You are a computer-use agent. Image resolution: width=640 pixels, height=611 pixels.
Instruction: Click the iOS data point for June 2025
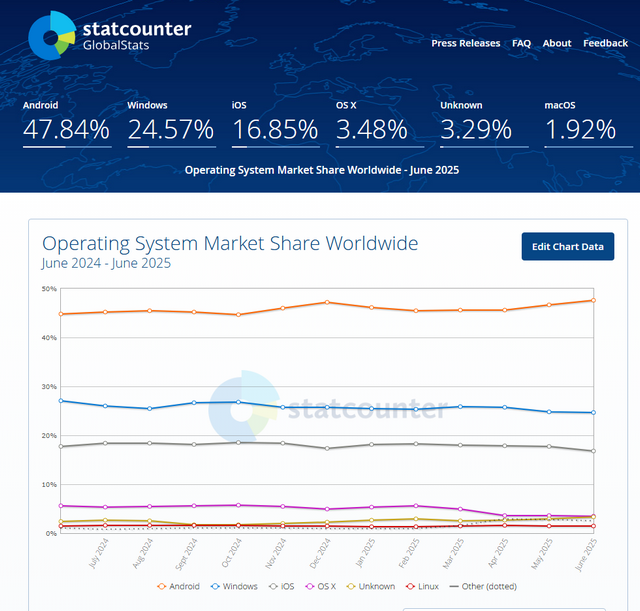(593, 451)
